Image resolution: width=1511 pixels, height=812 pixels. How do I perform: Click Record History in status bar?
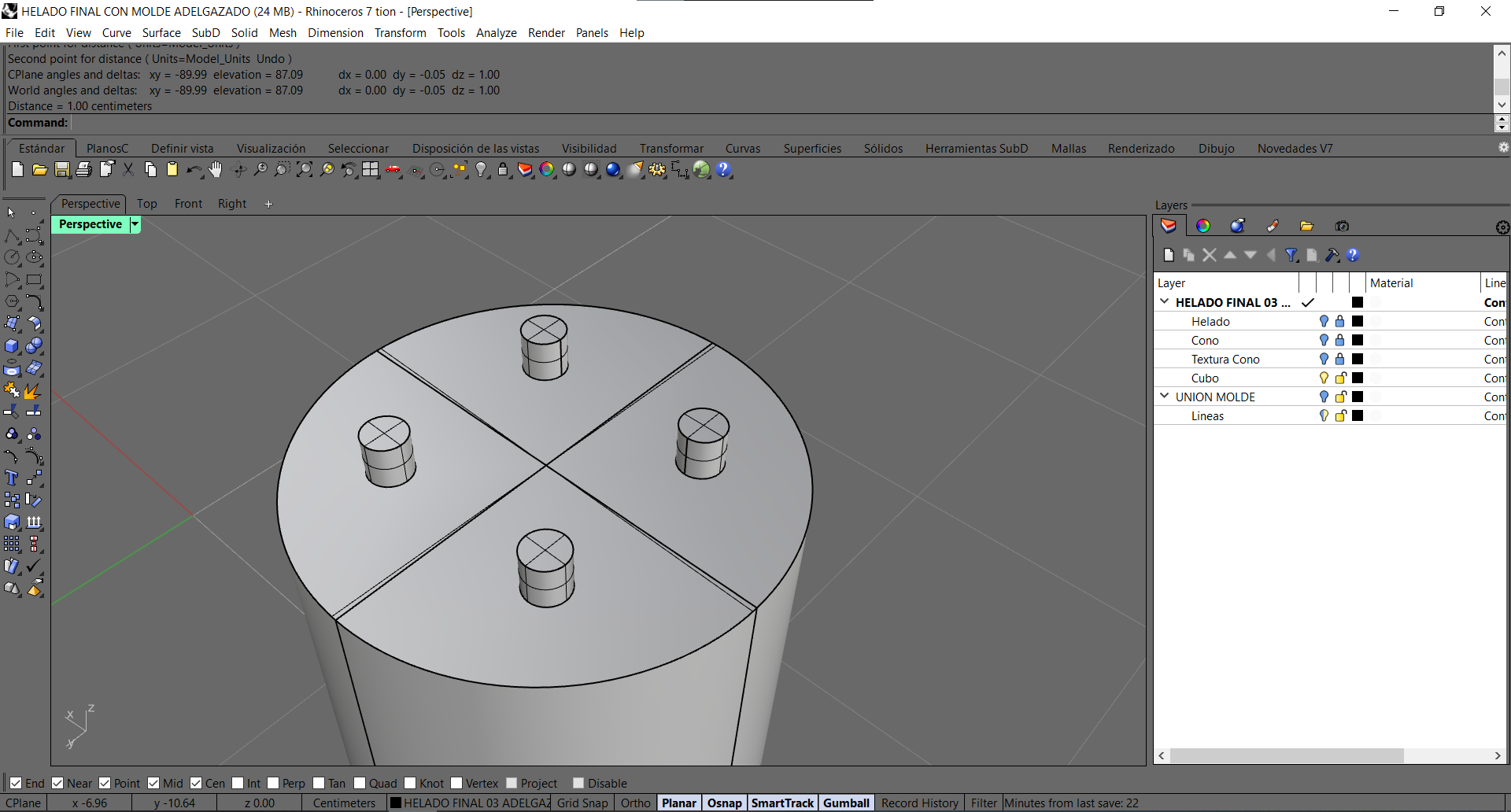(x=919, y=803)
